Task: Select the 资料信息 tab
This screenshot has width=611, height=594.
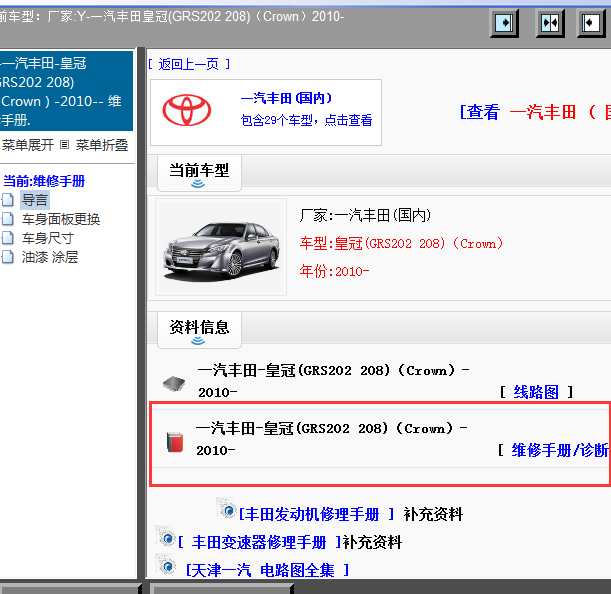Action: point(199,330)
